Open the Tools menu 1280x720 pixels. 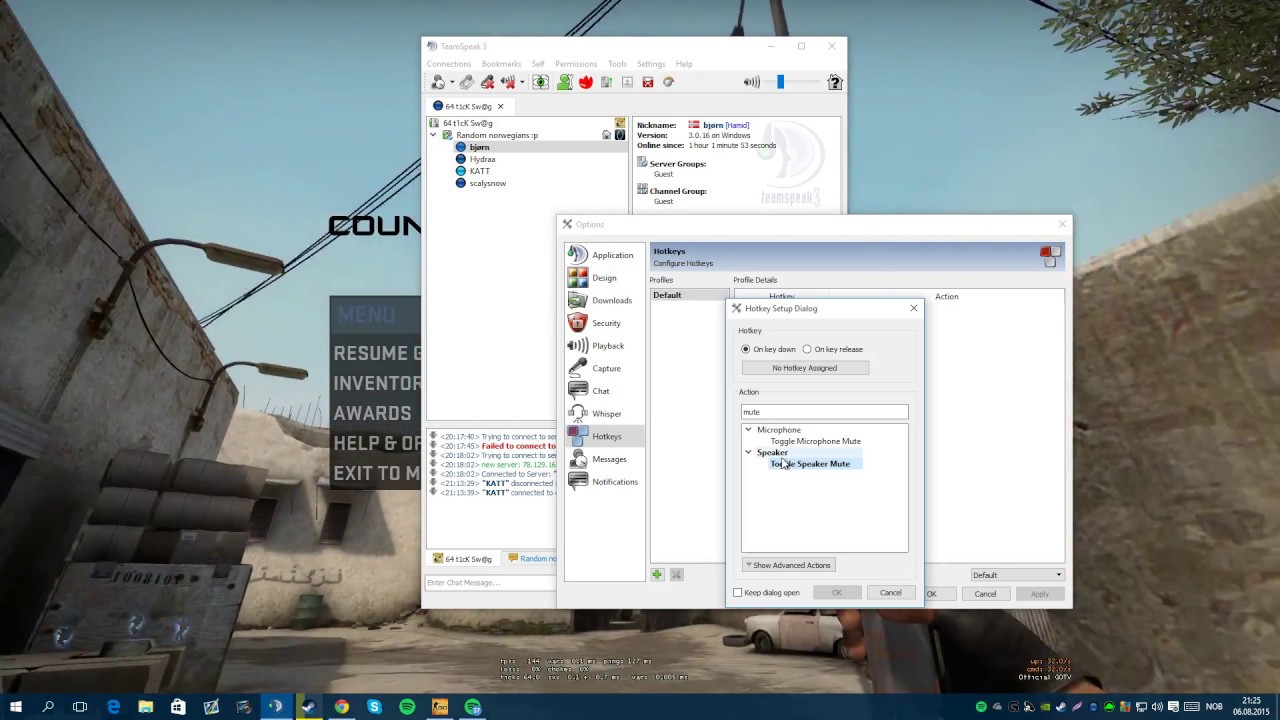tap(617, 64)
